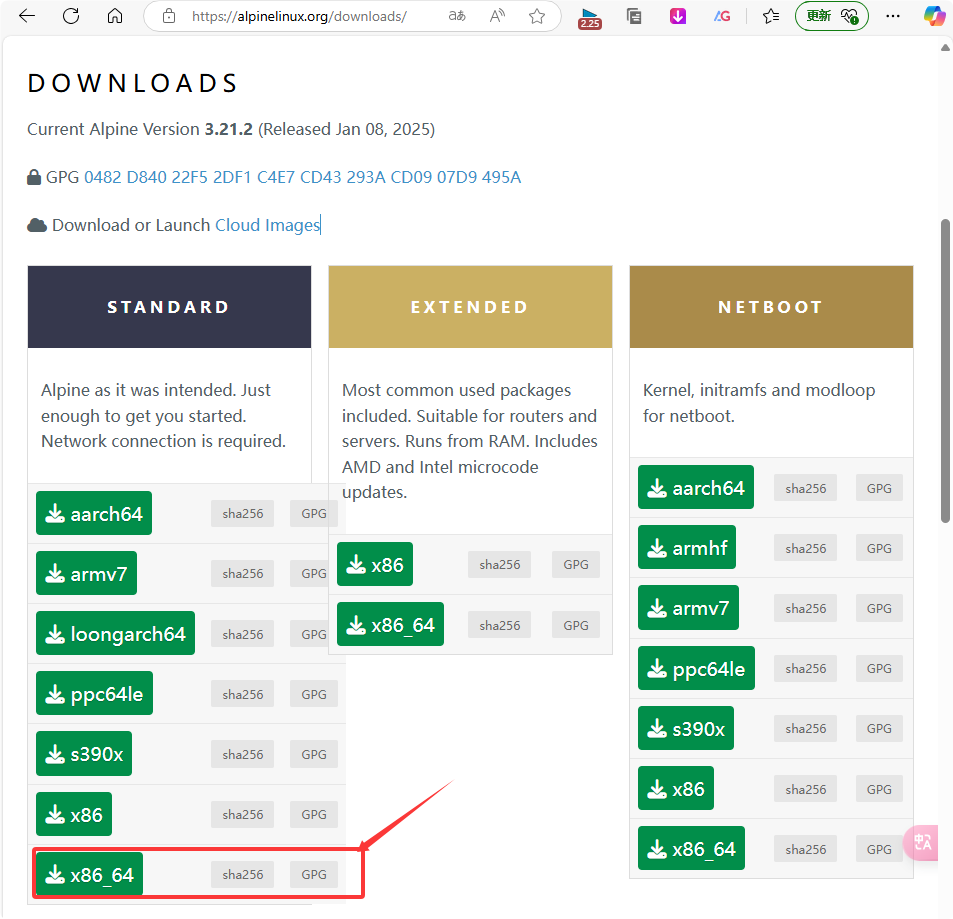This screenshot has height=919, width=953.
Task: Download Extended x86_64 image
Action: pos(390,624)
